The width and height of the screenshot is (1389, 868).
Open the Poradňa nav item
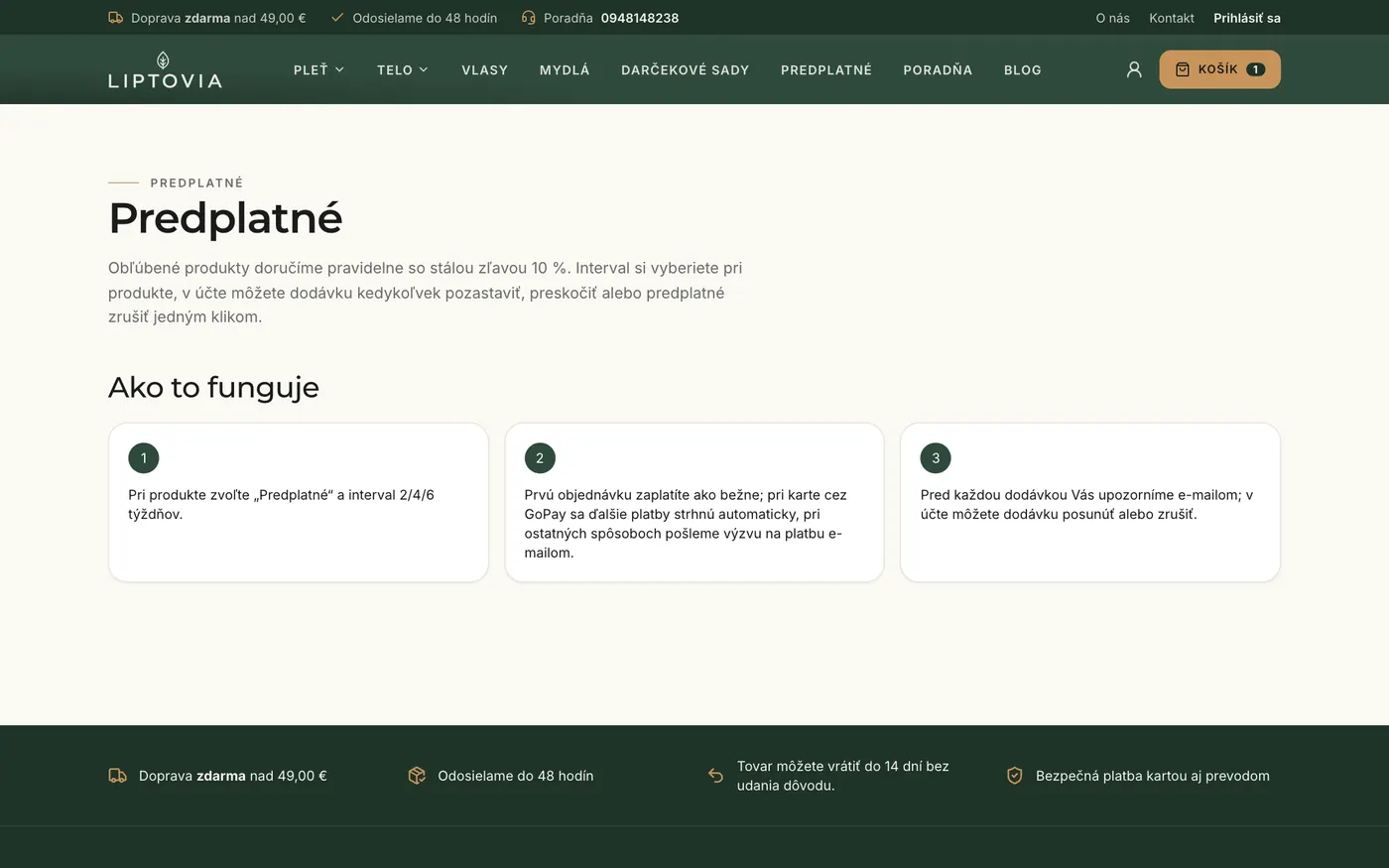(938, 70)
